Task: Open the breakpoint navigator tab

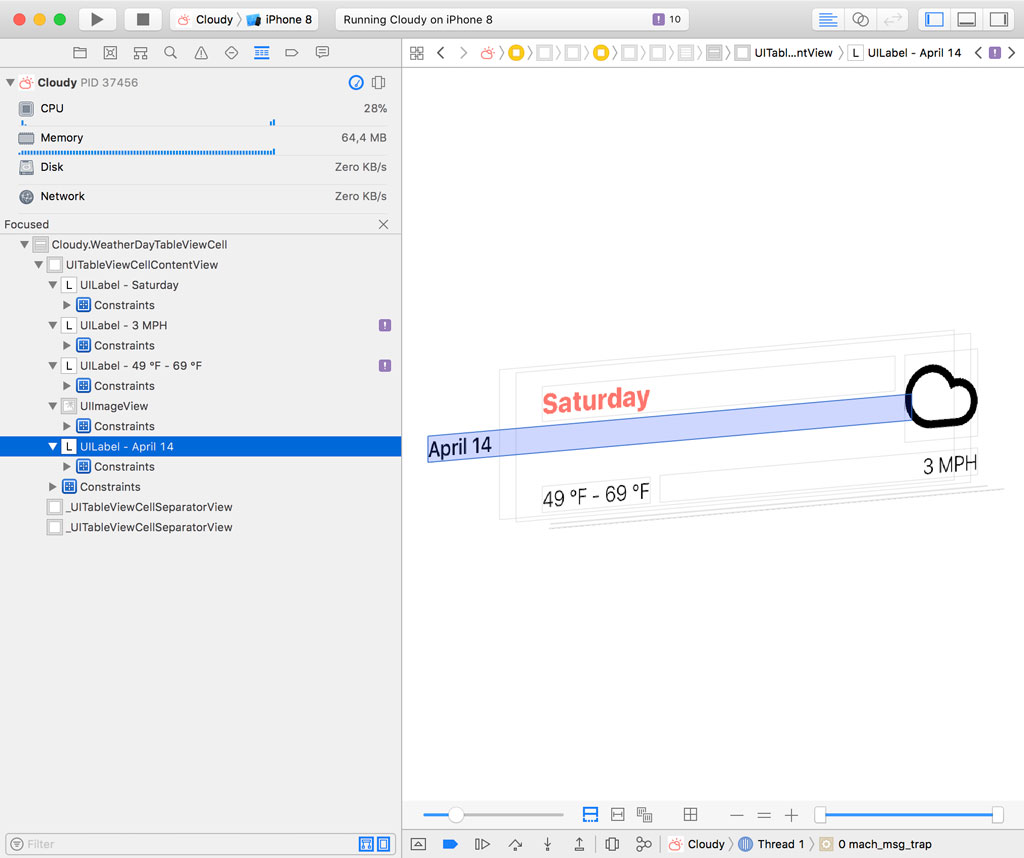Action: pos(291,52)
